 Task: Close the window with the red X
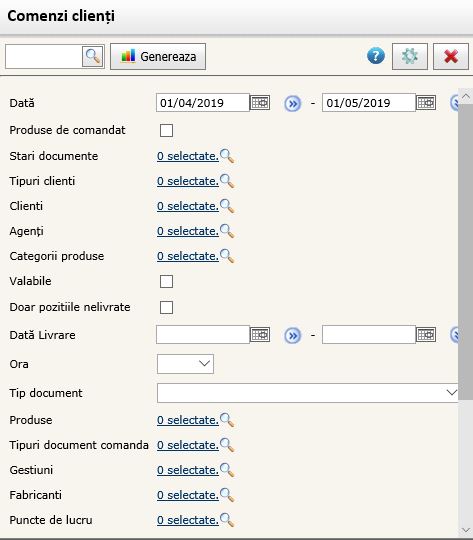[x=451, y=56]
